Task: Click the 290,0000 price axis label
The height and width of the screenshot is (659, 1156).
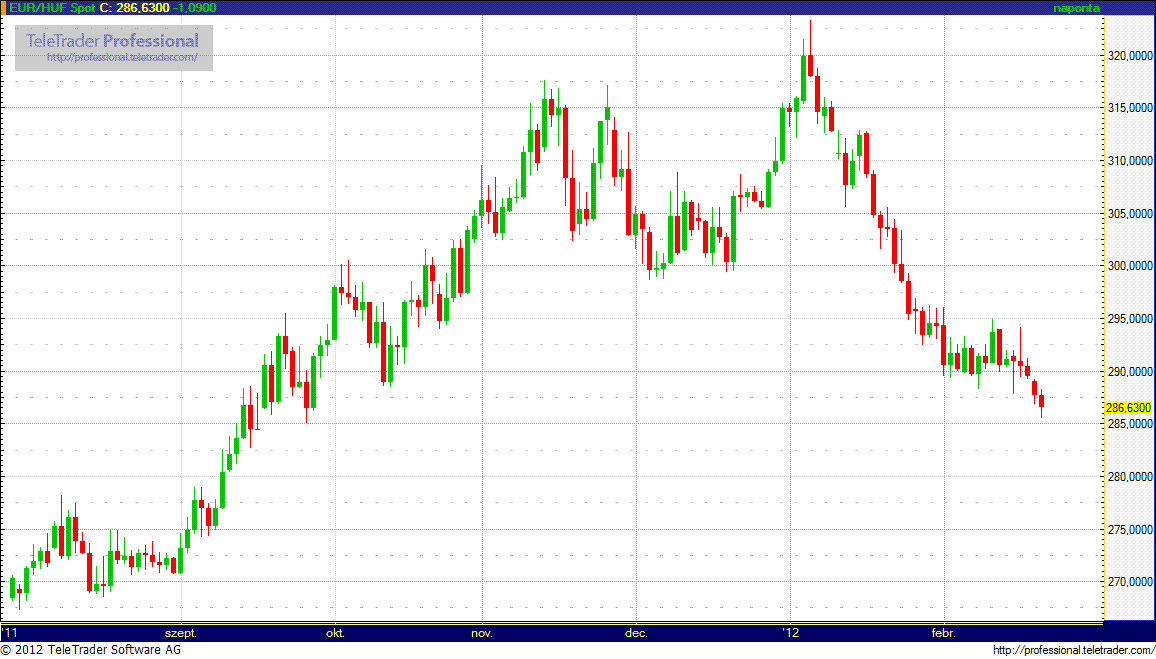Action: pyautogui.click(x=1128, y=371)
